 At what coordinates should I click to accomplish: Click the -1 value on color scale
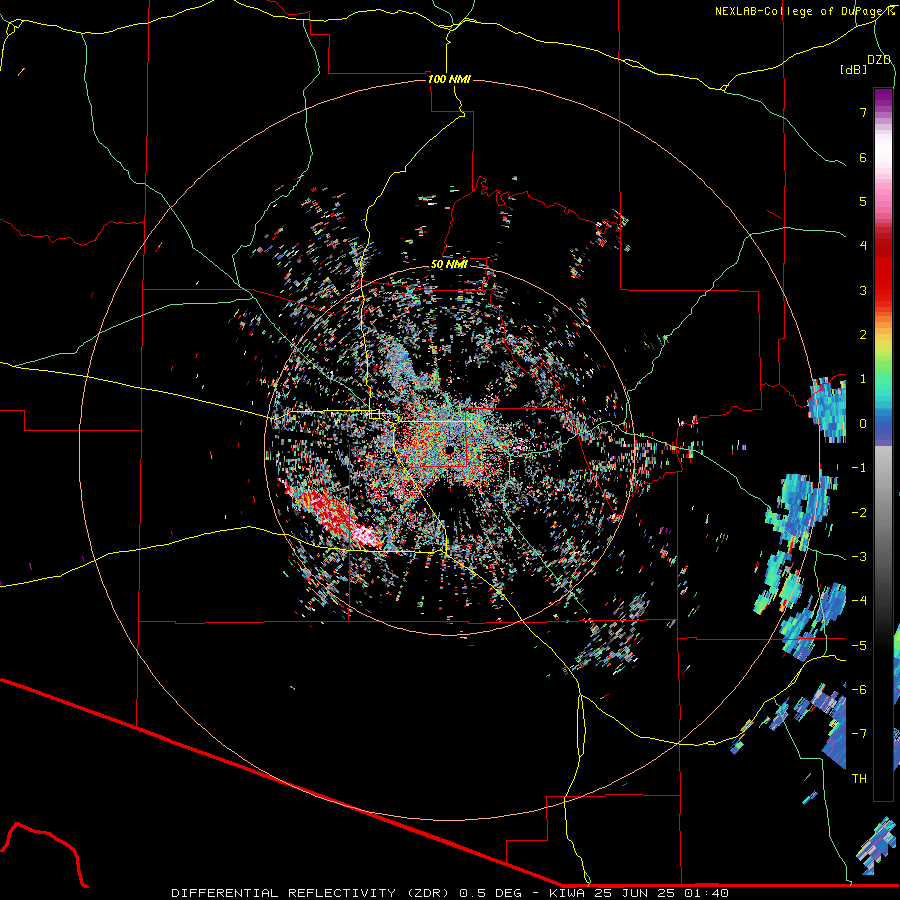pos(859,468)
